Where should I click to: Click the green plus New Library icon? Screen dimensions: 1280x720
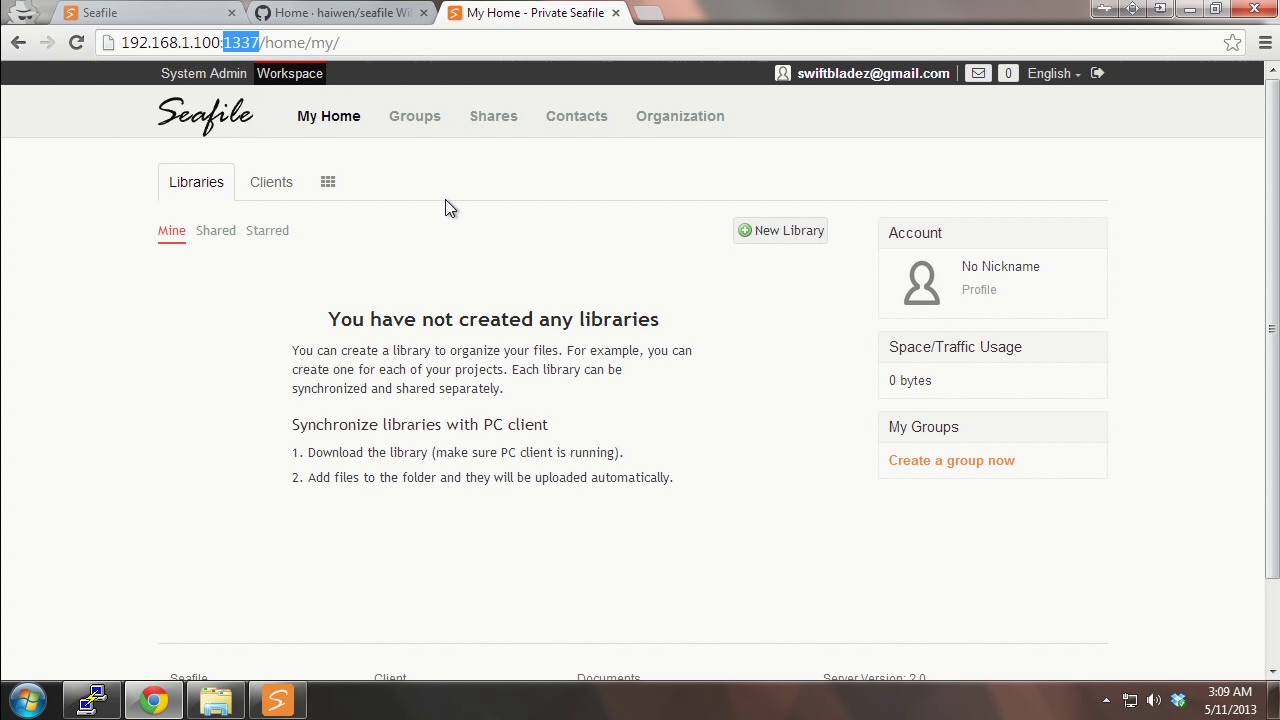[x=744, y=230]
